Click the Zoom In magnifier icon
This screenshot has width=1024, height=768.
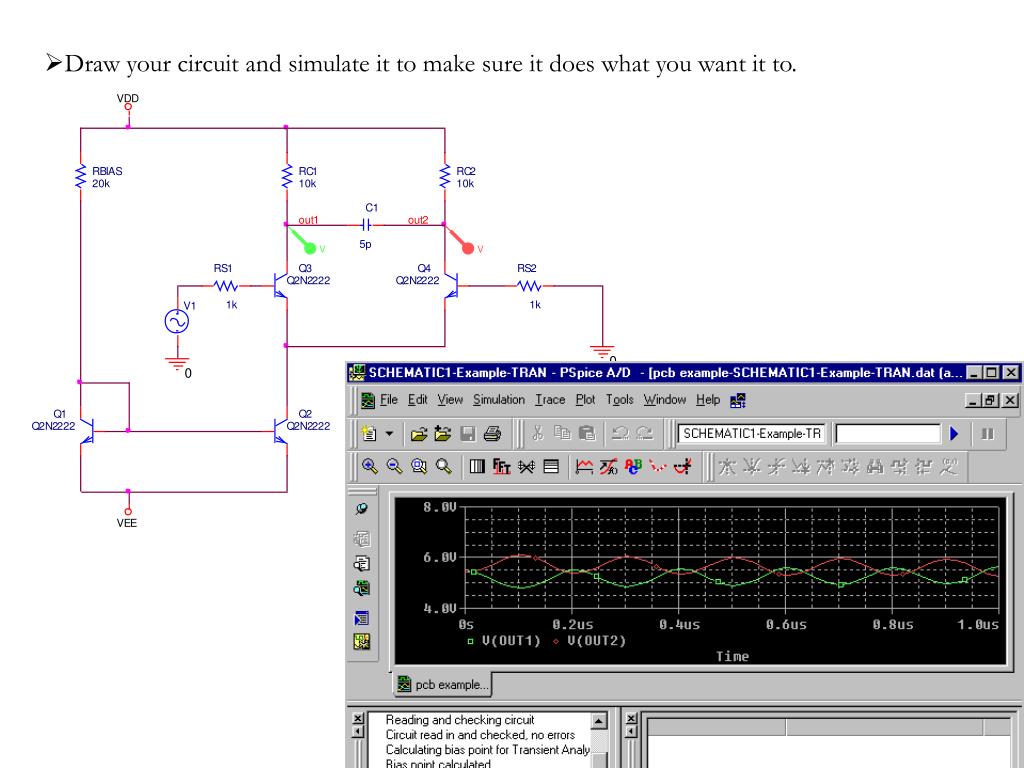tap(370, 466)
